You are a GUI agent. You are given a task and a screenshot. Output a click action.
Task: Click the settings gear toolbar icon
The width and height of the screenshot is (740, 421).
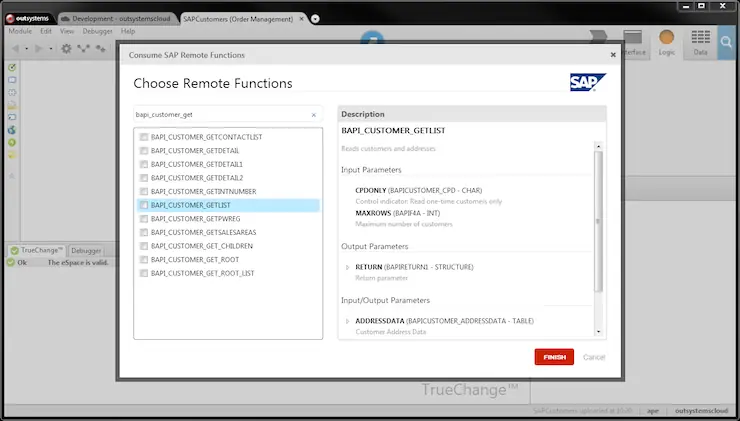pyautogui.click(x=67, y=49)
